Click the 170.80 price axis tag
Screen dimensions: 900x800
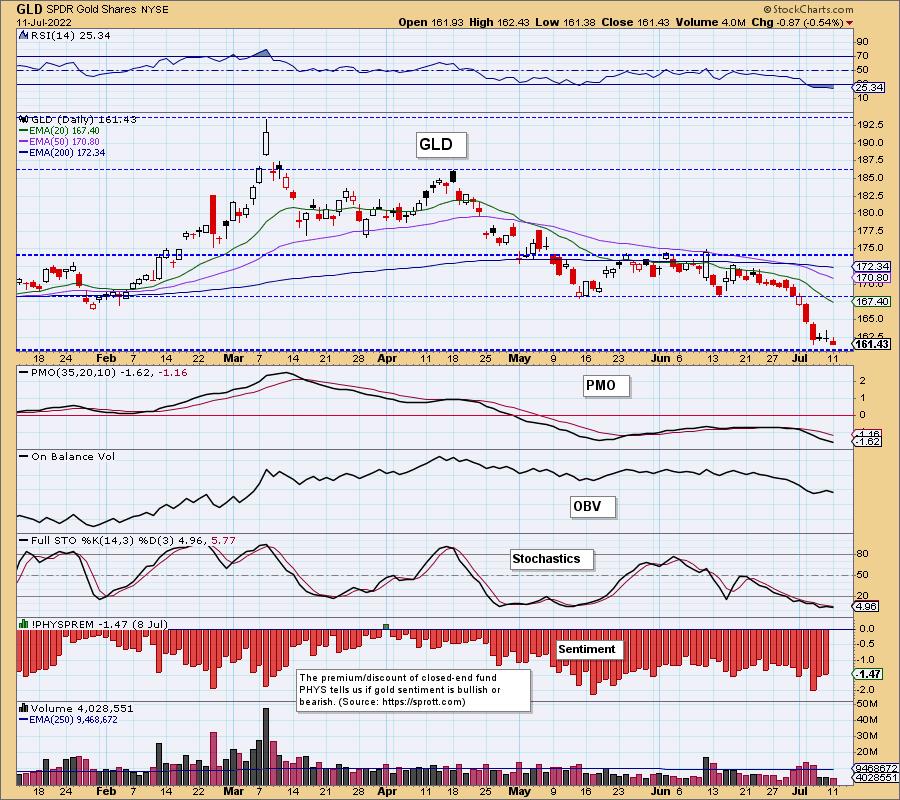pos(871,278)
